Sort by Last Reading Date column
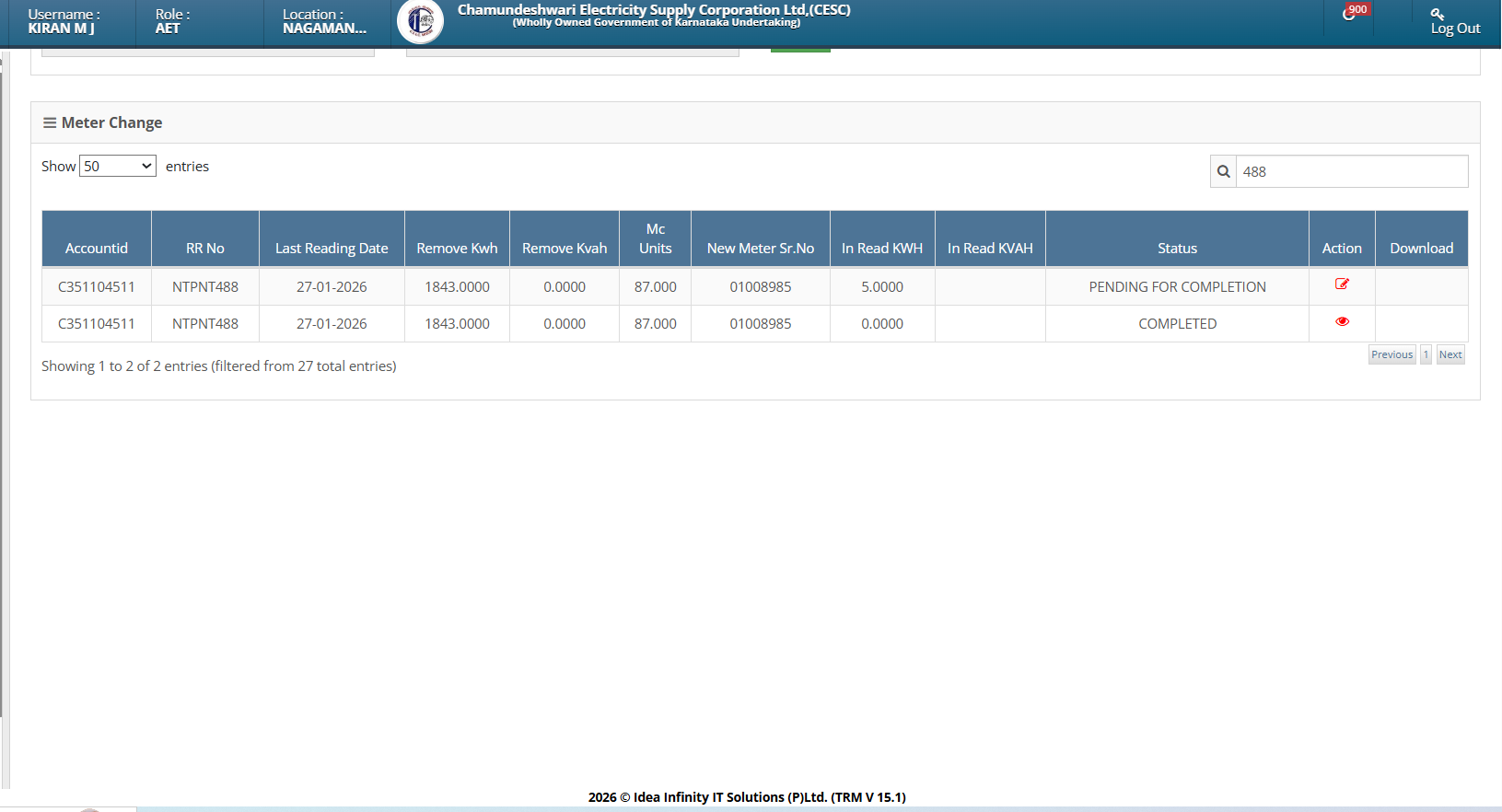1502x812 pixels. coord(332,248)
